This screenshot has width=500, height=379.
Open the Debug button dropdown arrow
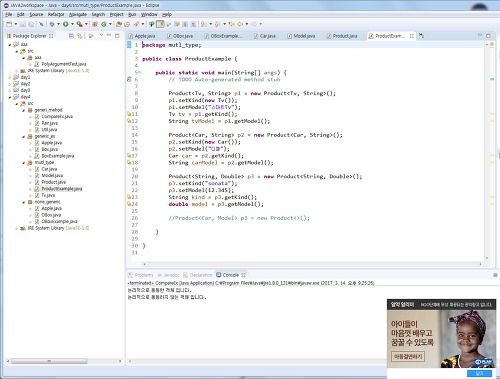click(x=58, y=24)
